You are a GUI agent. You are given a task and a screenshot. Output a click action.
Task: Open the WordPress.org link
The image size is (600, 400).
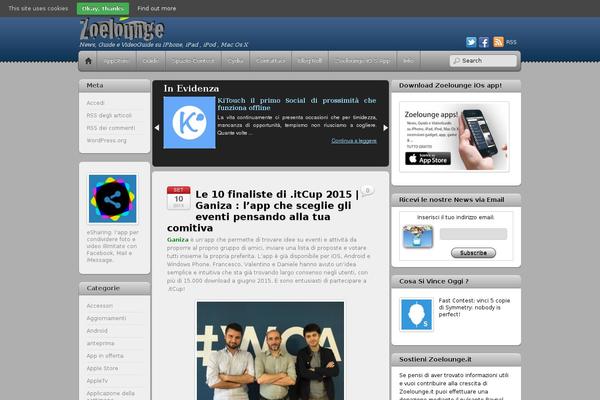pos(106,140)
